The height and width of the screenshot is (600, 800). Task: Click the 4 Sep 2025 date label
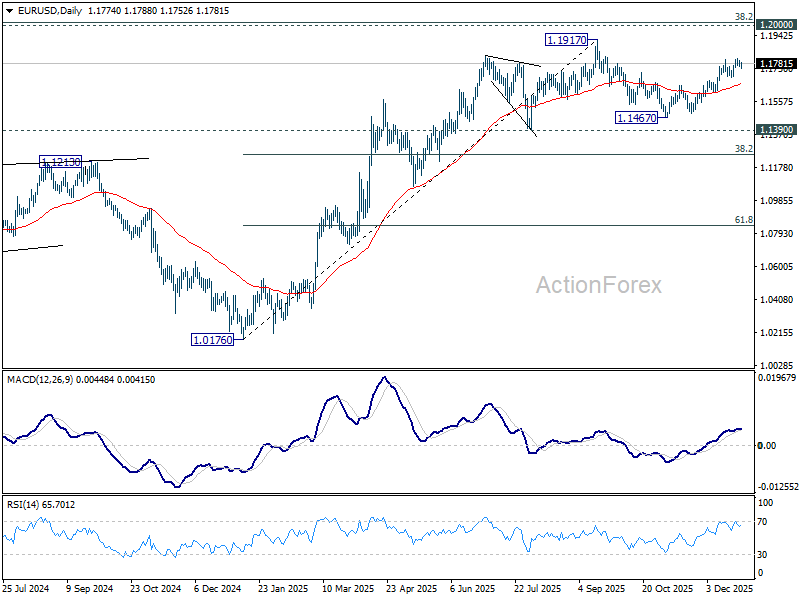pyautogui.click(x=602, y=588)
